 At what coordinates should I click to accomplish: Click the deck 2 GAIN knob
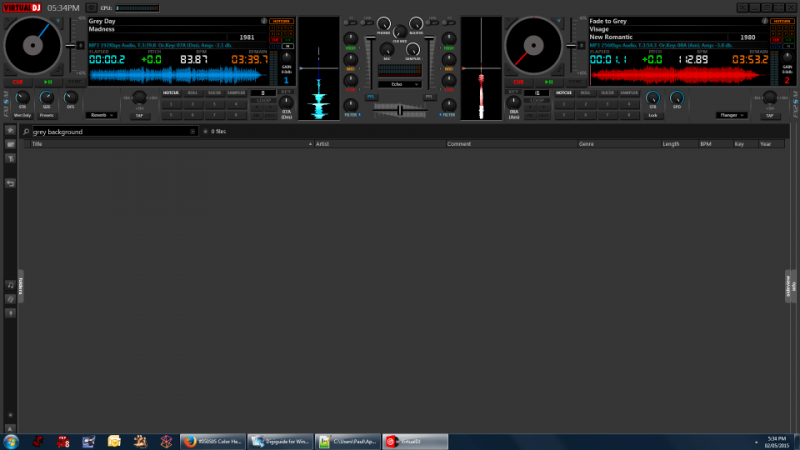coord(787,58)
